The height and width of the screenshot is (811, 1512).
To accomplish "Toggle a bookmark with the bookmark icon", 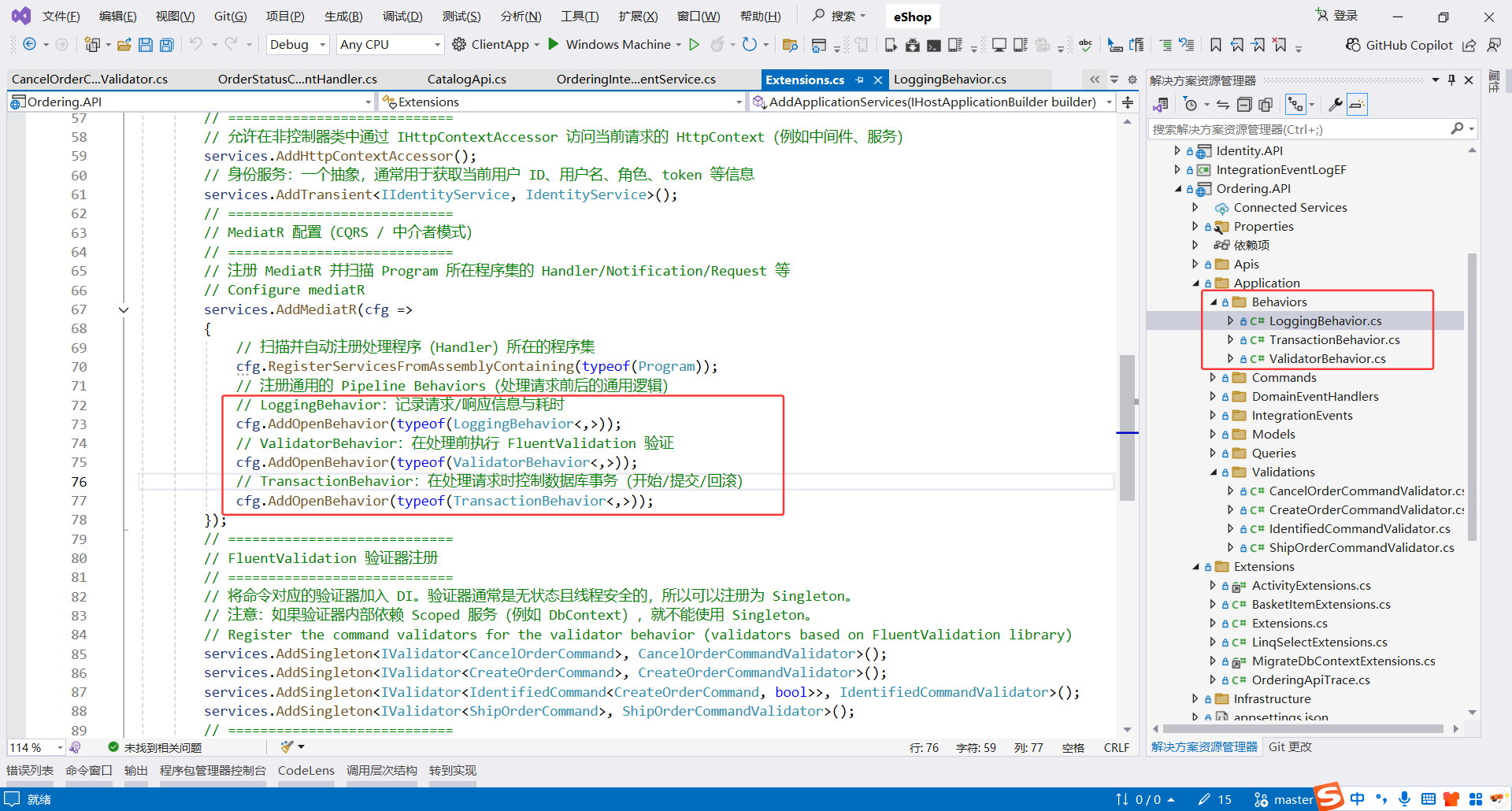I will [1216, 45].
